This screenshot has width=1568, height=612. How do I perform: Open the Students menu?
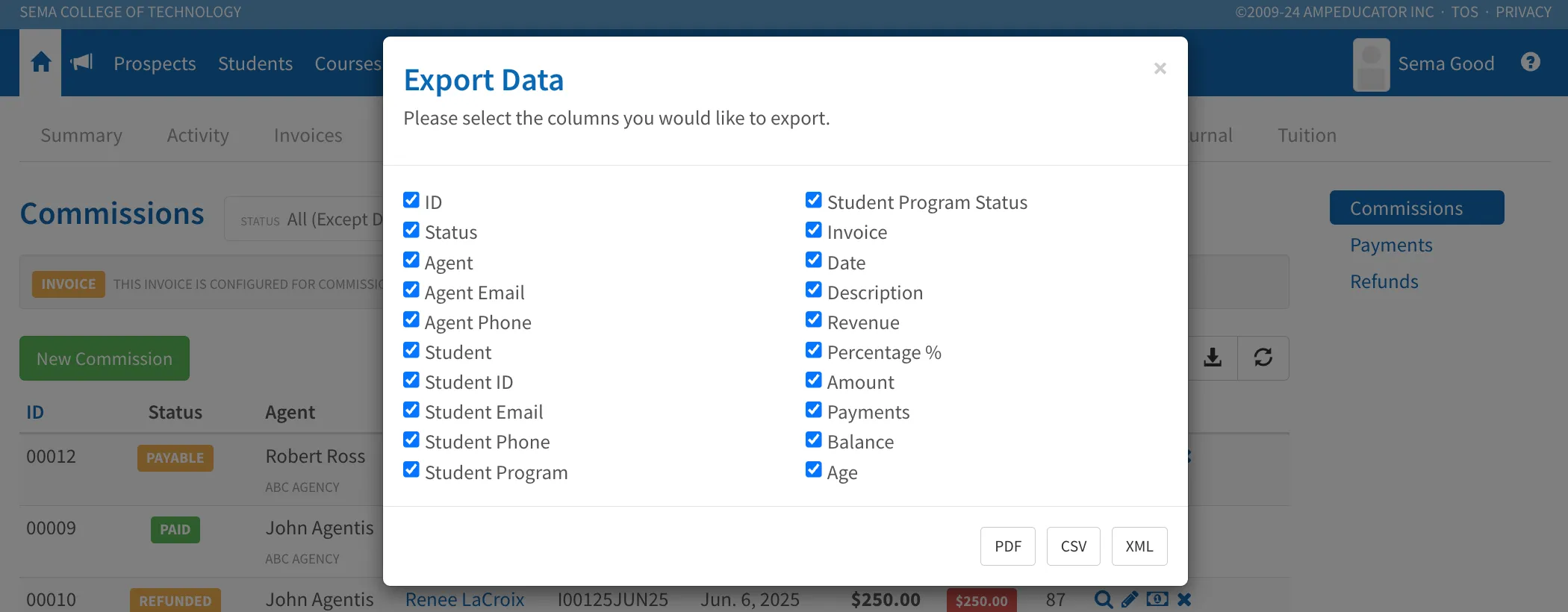255,63
